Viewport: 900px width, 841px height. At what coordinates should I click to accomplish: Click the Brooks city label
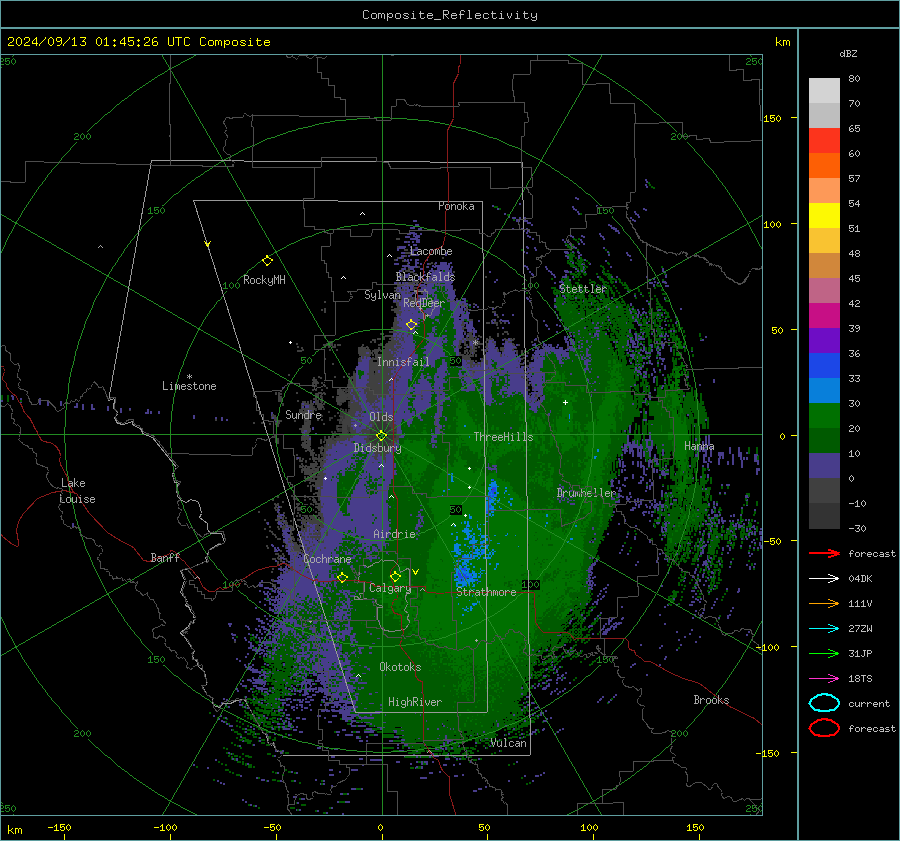[711, 700]
